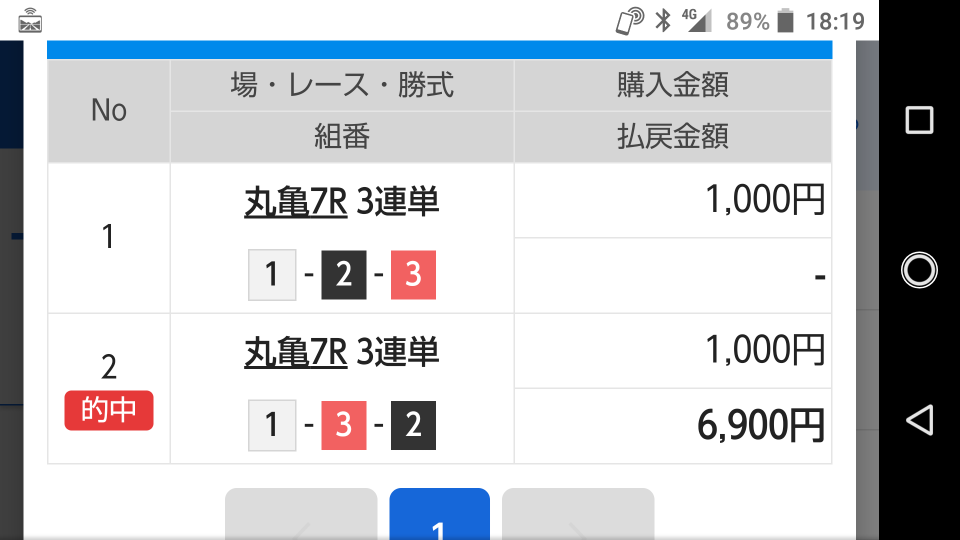Screen dimensions: 960x540
Task: Tap the Bluetooth status icon
Action: pyautogui.click(x=662, y=21)
